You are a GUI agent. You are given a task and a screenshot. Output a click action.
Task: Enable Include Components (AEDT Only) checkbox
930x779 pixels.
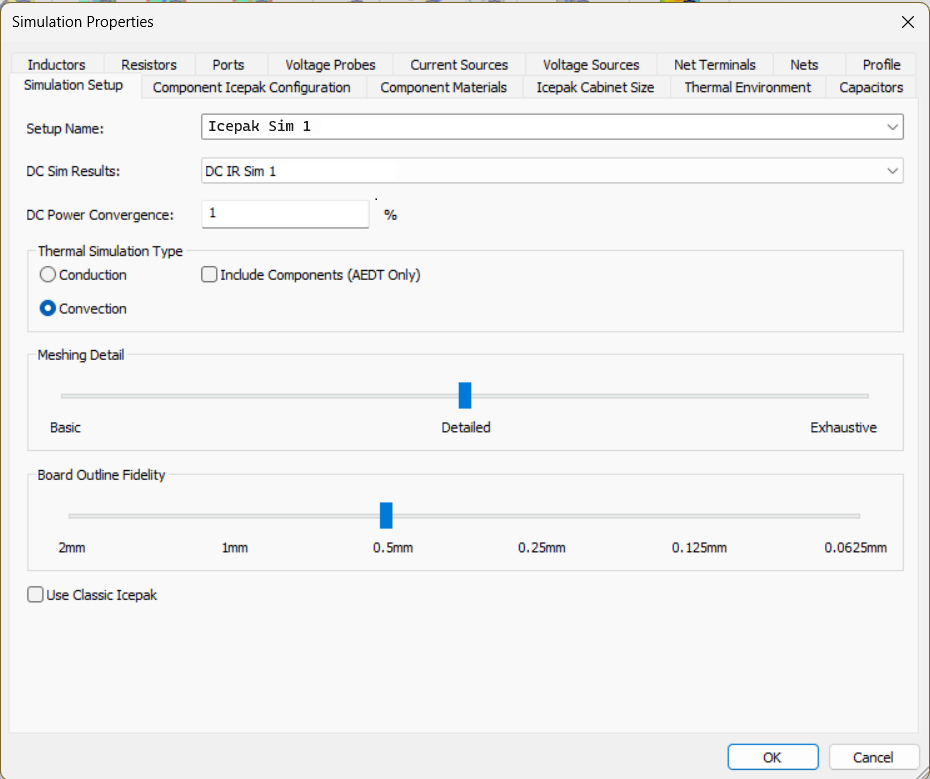pyautogui.click(x=210, y=275)
